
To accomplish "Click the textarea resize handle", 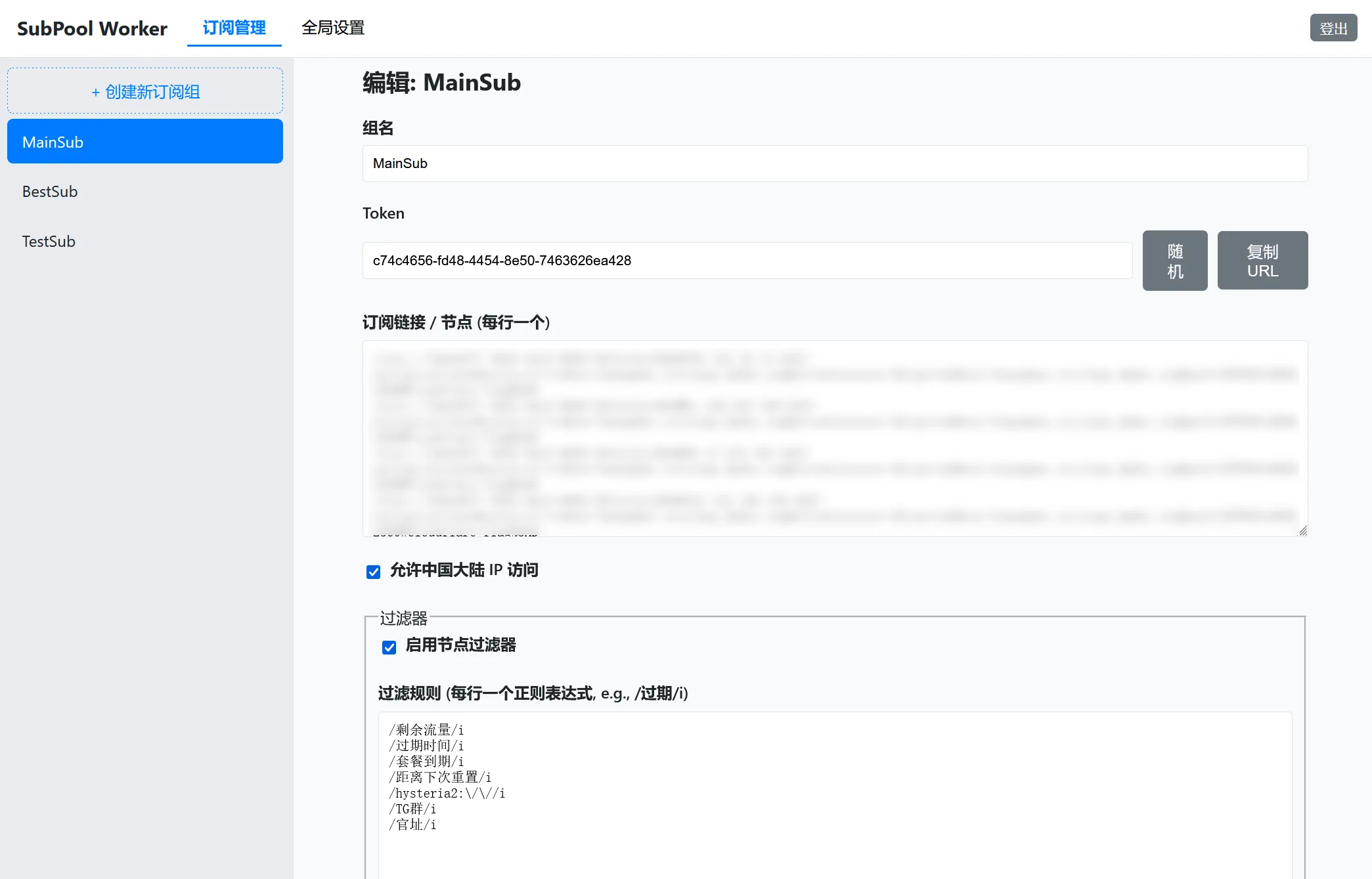I will pyautogui.click(x=1302, y=530).
